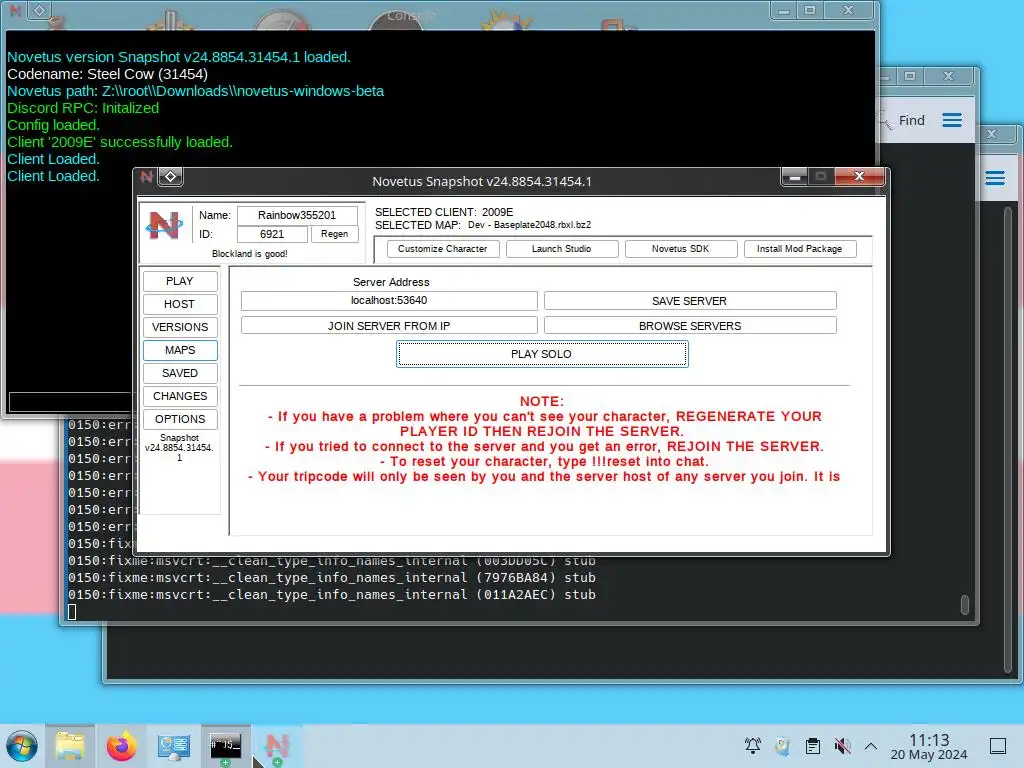Click SAVE SERVER button
This screenshot has width=1024, height=768.
pos(690,301)
